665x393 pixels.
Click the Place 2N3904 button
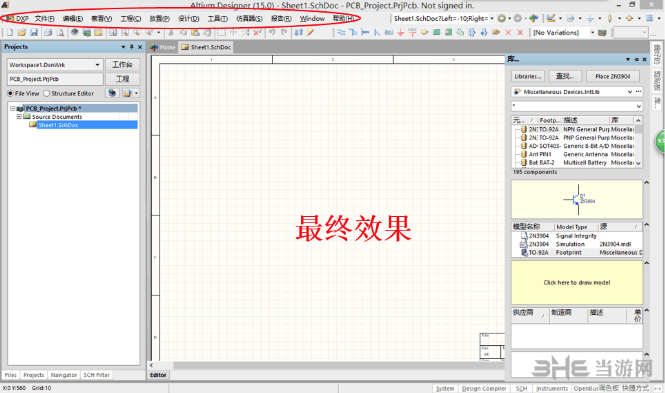click(612, 76)
